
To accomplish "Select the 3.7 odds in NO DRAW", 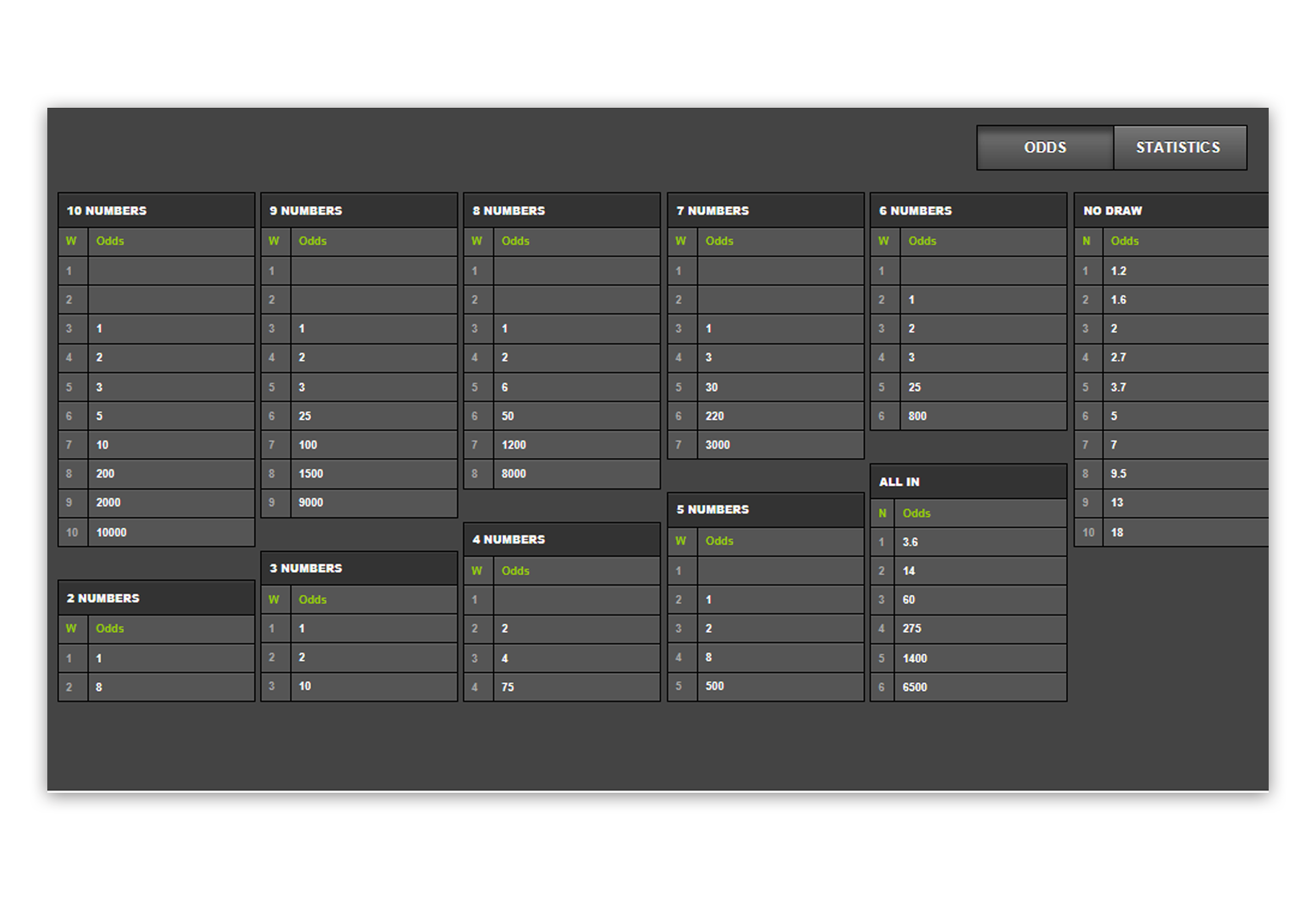I will pyautogui.click(x=1186, y=387).
